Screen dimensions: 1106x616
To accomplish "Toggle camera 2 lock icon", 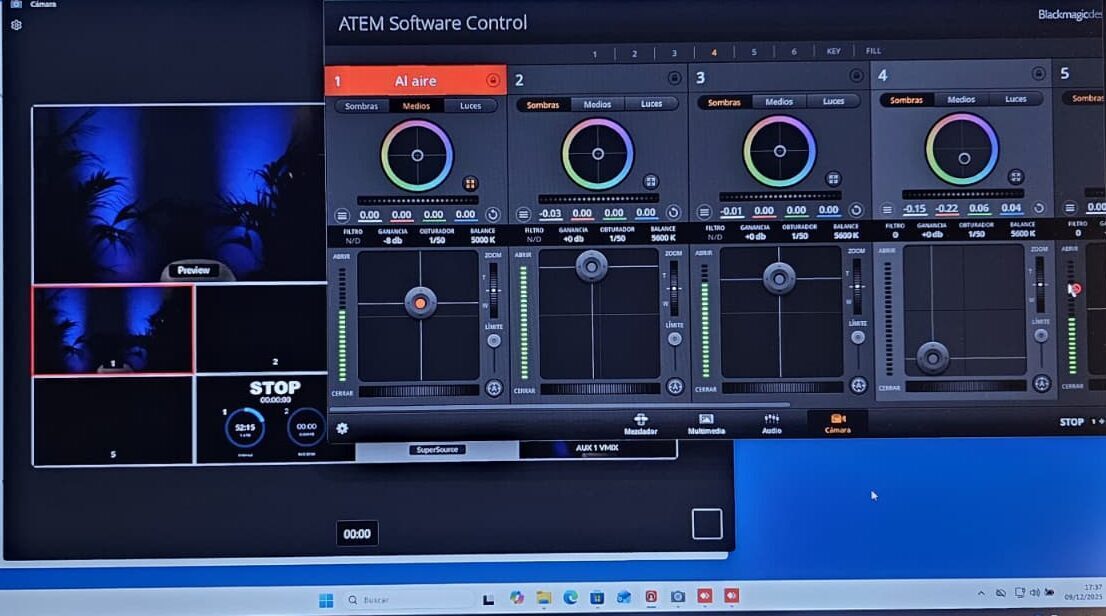I will pyautogui.click(x=674, y=78).
